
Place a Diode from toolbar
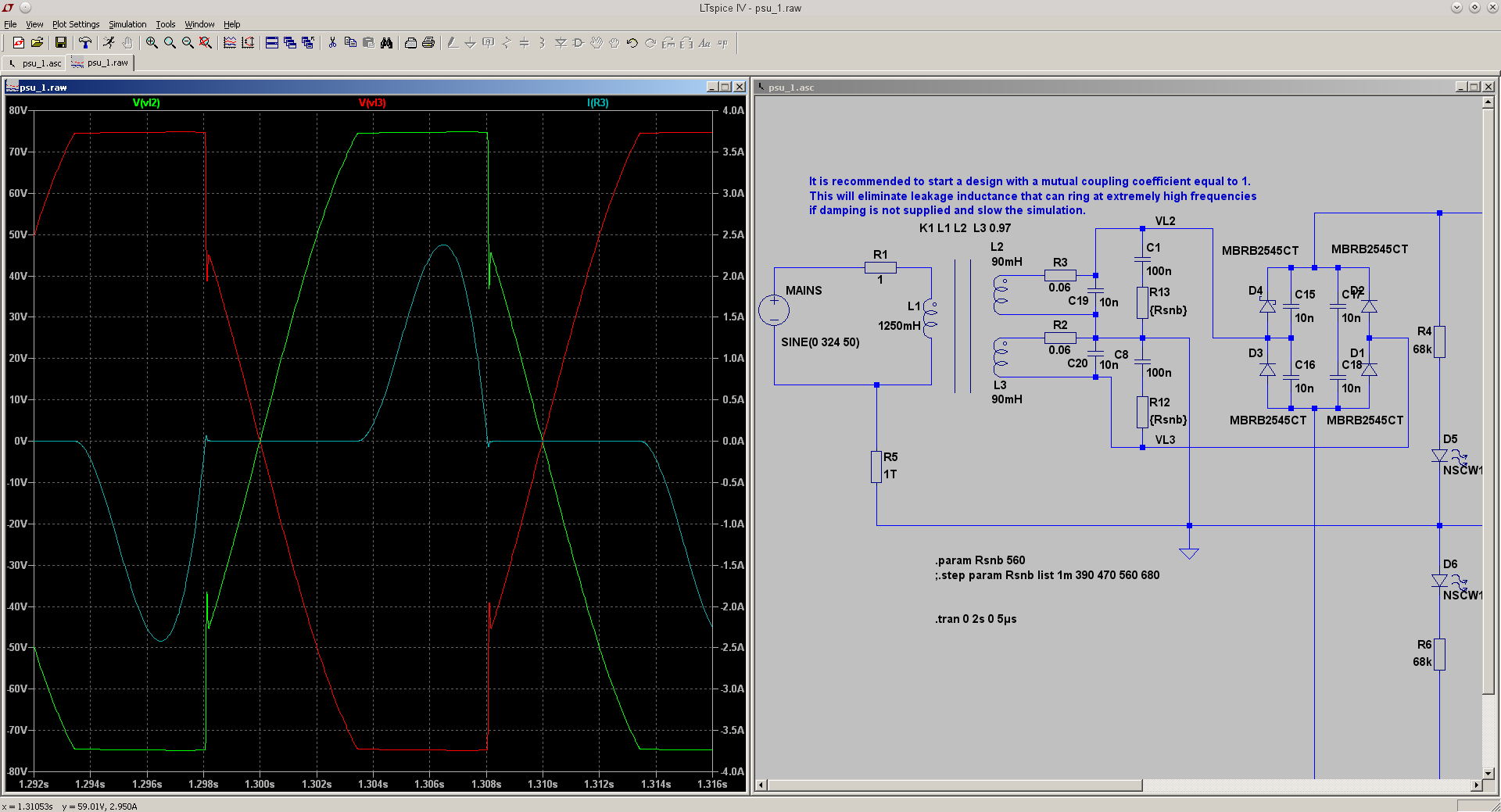(x=561, y=43)
